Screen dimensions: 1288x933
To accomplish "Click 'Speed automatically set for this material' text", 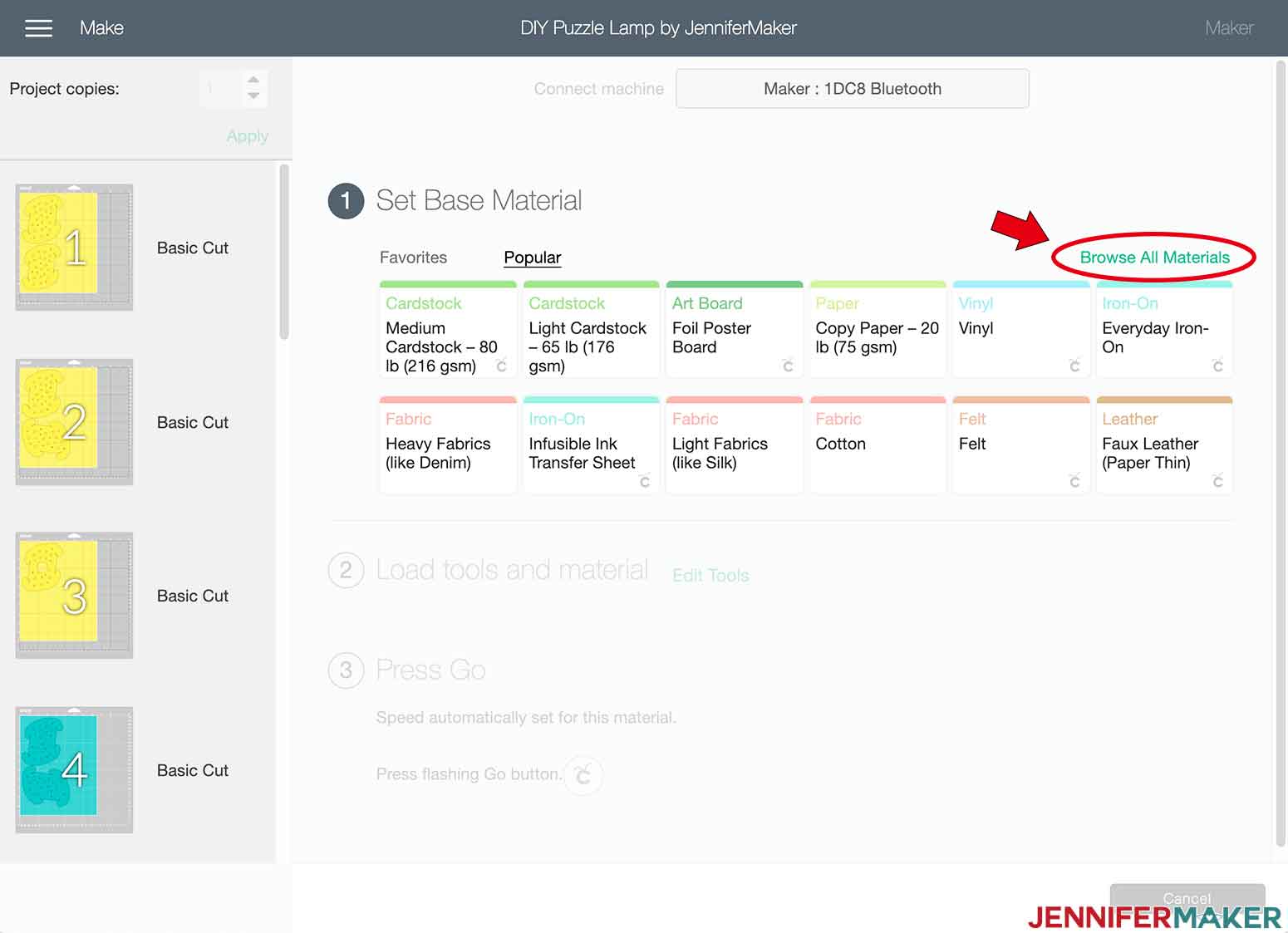I will click(x=526, y=717).
